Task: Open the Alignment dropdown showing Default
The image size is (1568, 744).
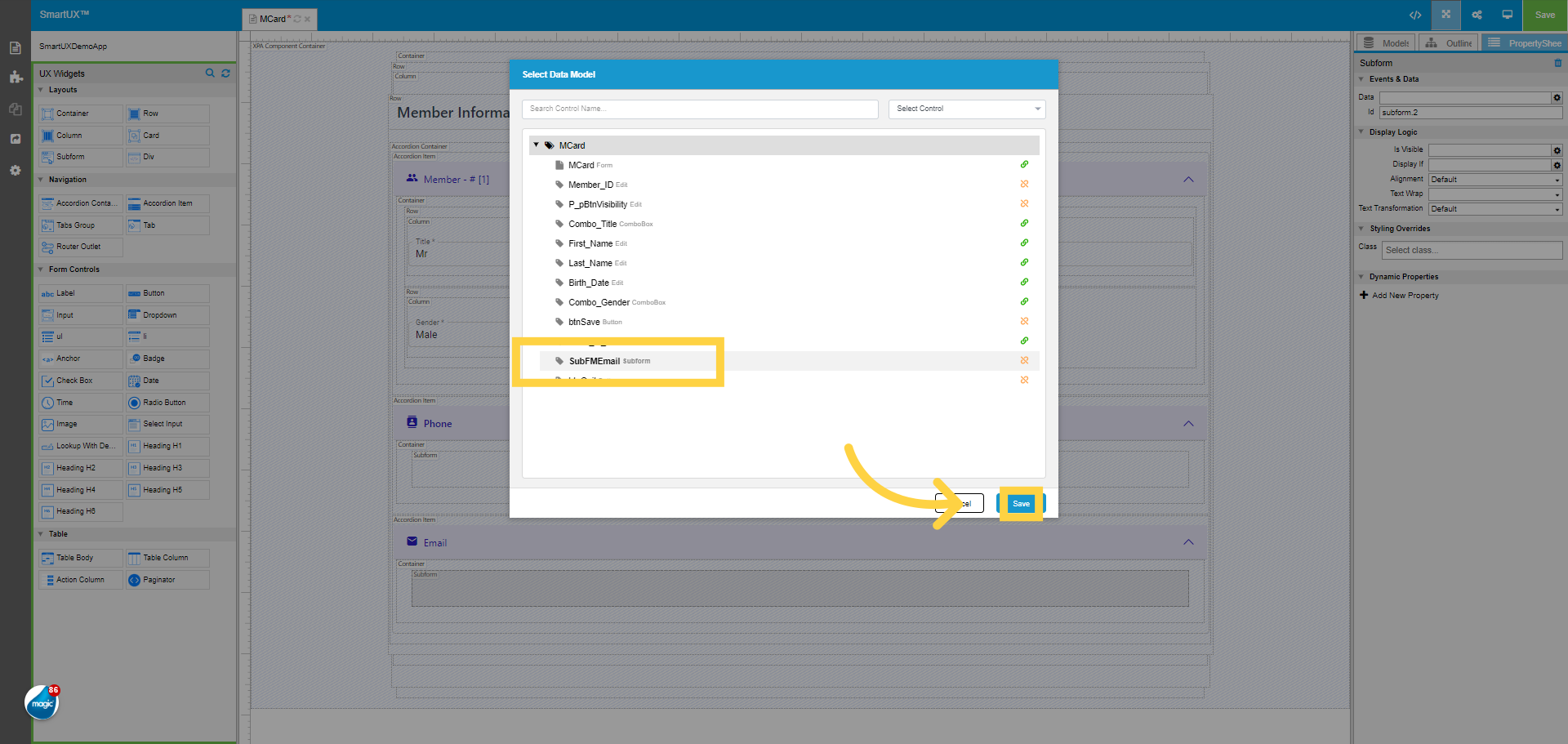Action: pos(1494,179)
